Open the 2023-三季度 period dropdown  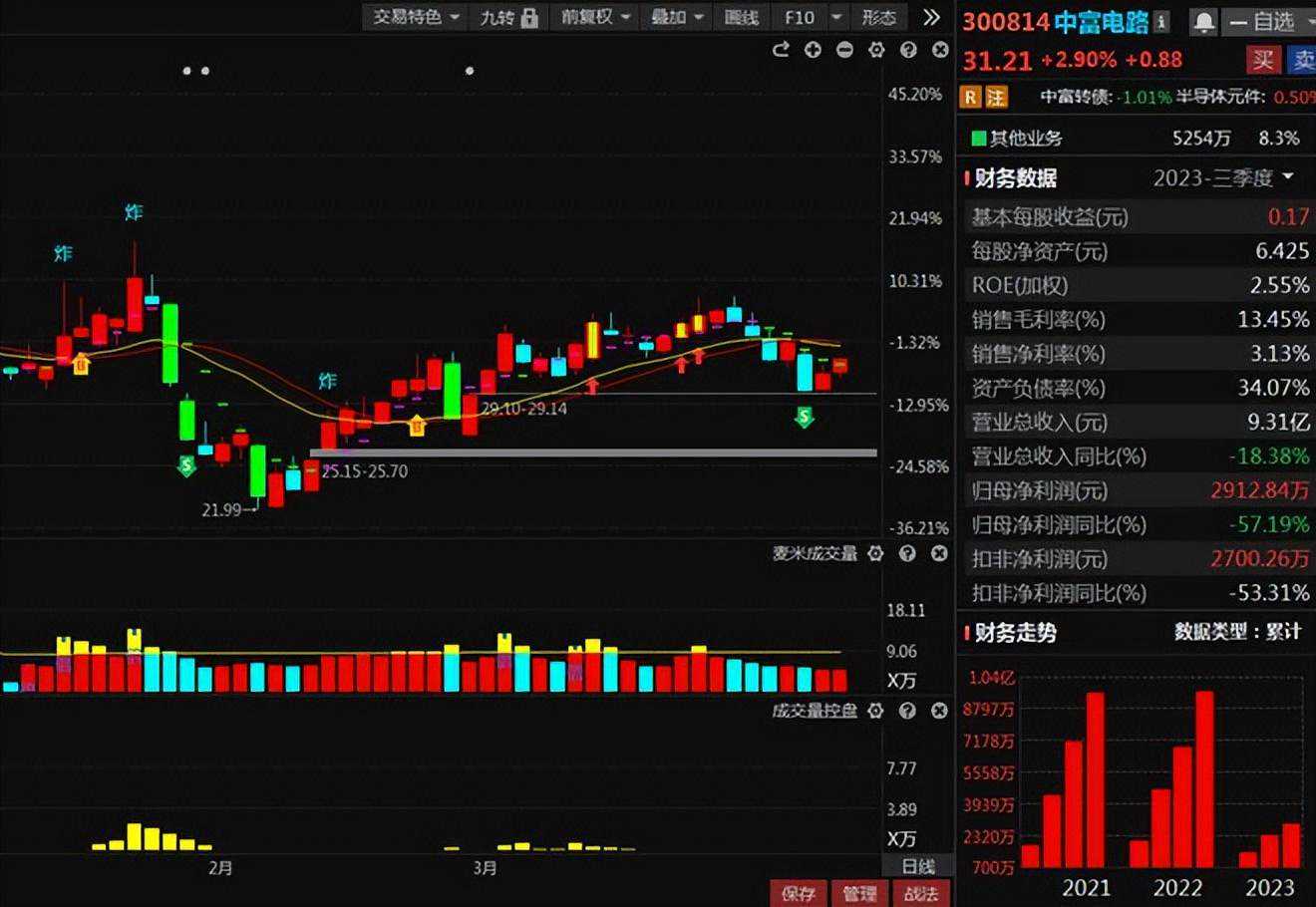pyautogui.click(x=1223, y=177)
